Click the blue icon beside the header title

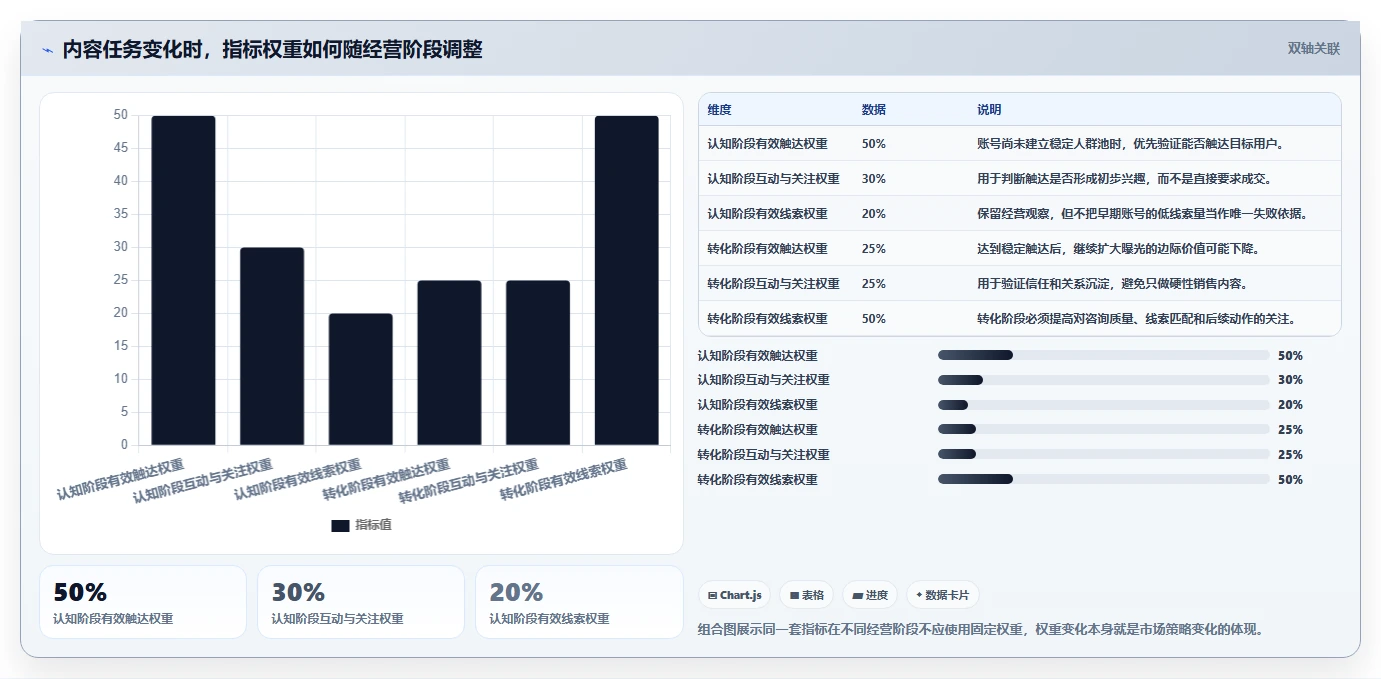pos(47,50)
